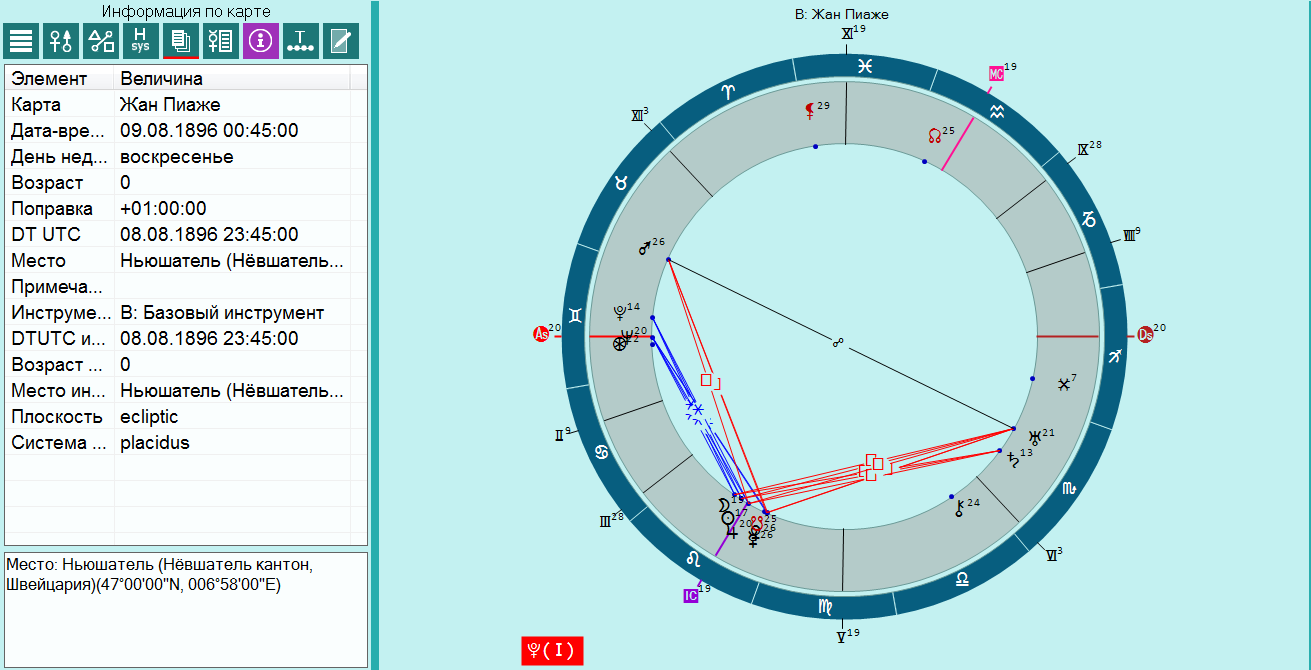Click the stacked documents icon underlined in red
The width and height of the screenshot is (1311, 670).
coord(181,41)
